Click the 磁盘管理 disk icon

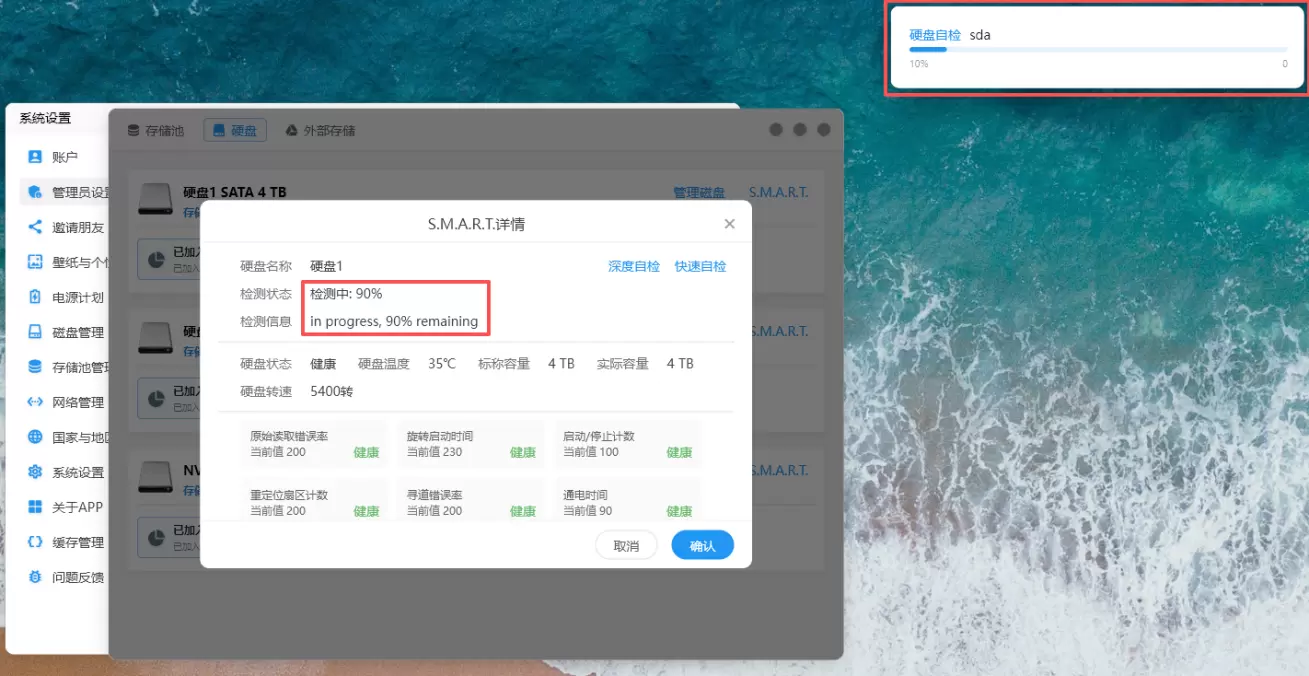tap(35, 332)
